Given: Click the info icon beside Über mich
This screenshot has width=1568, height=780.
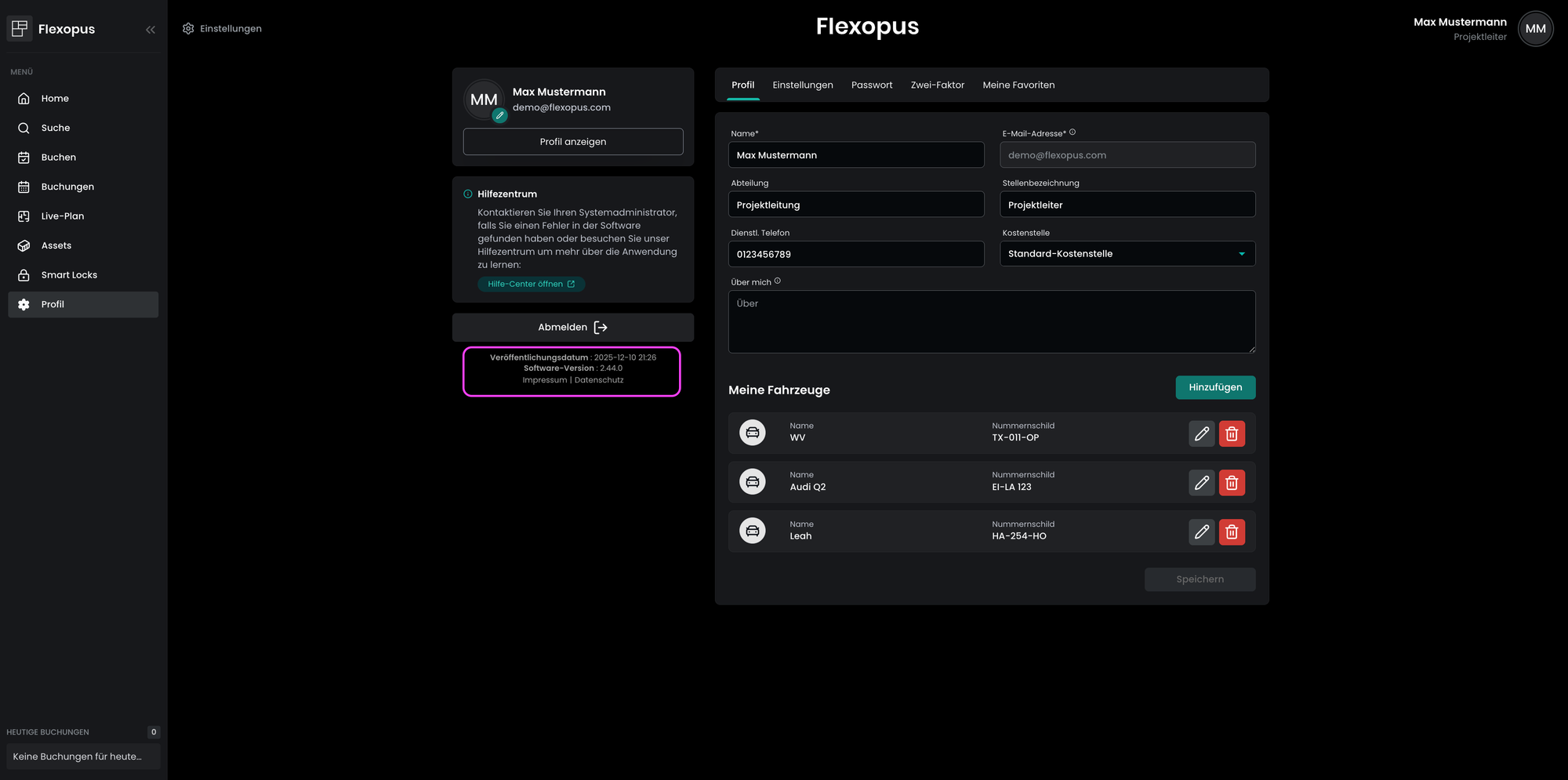Looking at the screenshot, I should click(777, 281).
